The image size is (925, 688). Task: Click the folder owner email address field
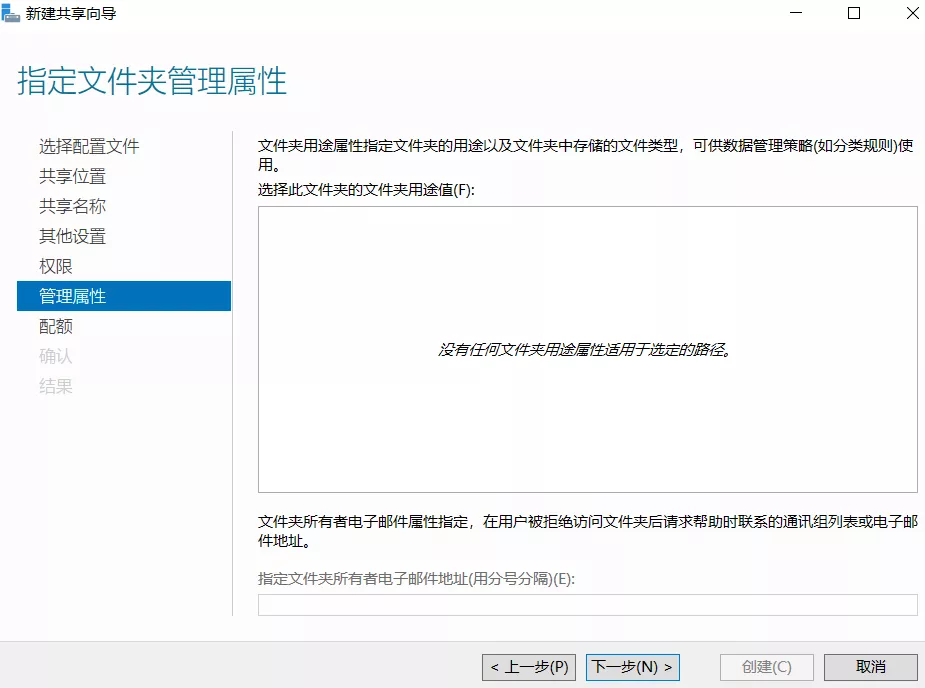(x=587, y=605)
